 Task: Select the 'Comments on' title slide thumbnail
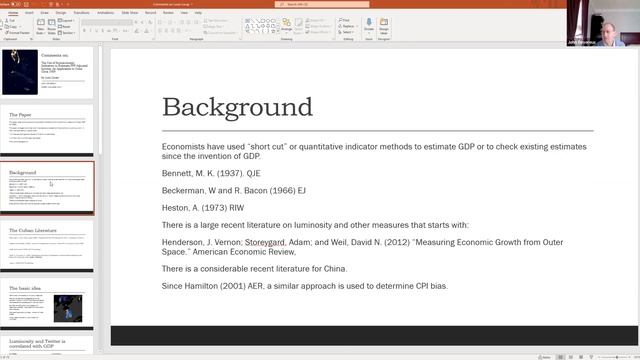47,72
